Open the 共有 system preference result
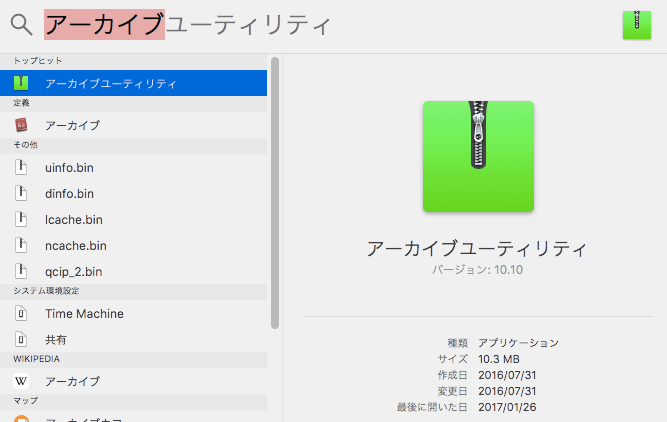Screen dimensions: 667x422 134,339
